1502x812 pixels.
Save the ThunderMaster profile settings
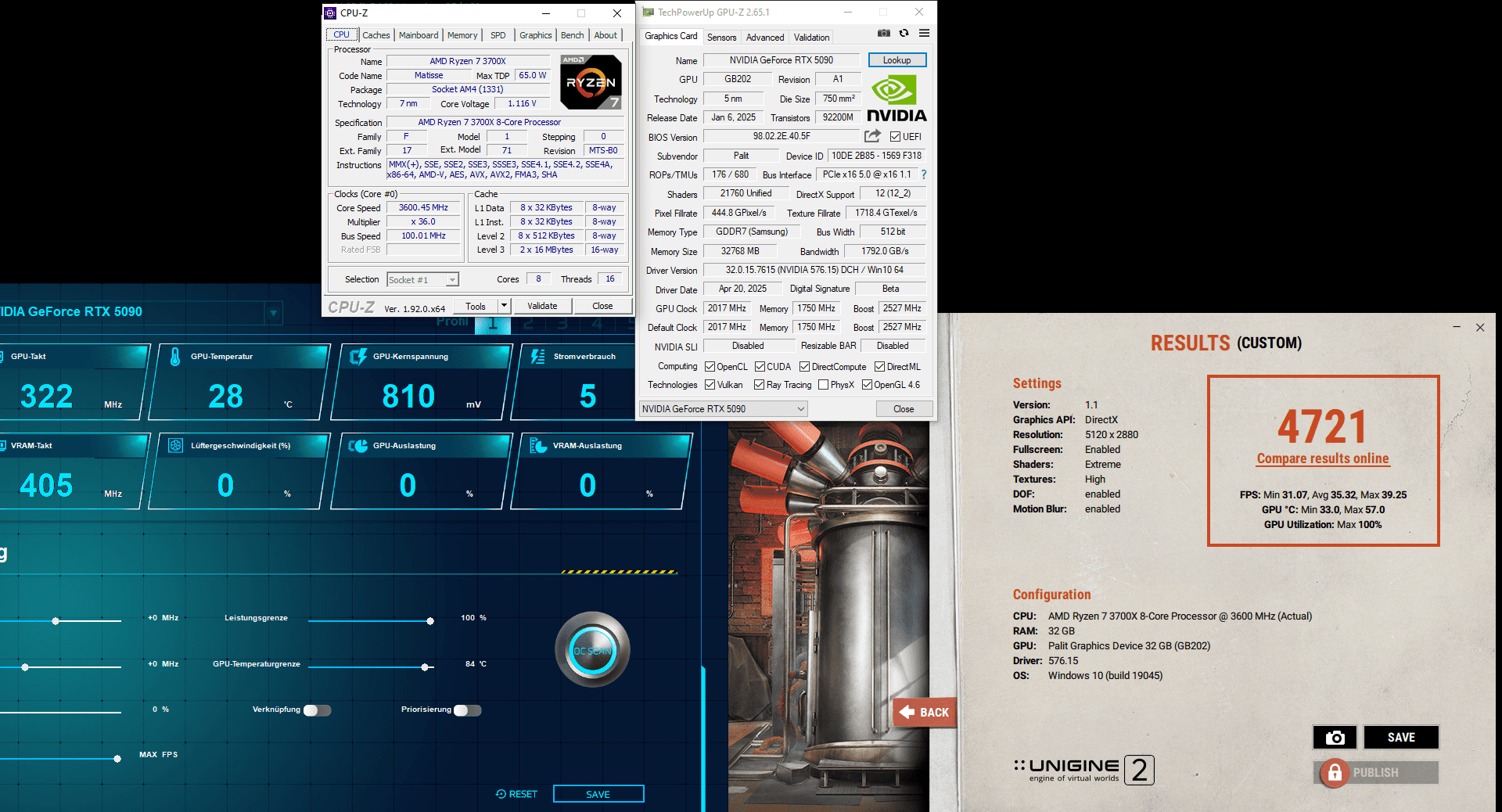(598, 794)
